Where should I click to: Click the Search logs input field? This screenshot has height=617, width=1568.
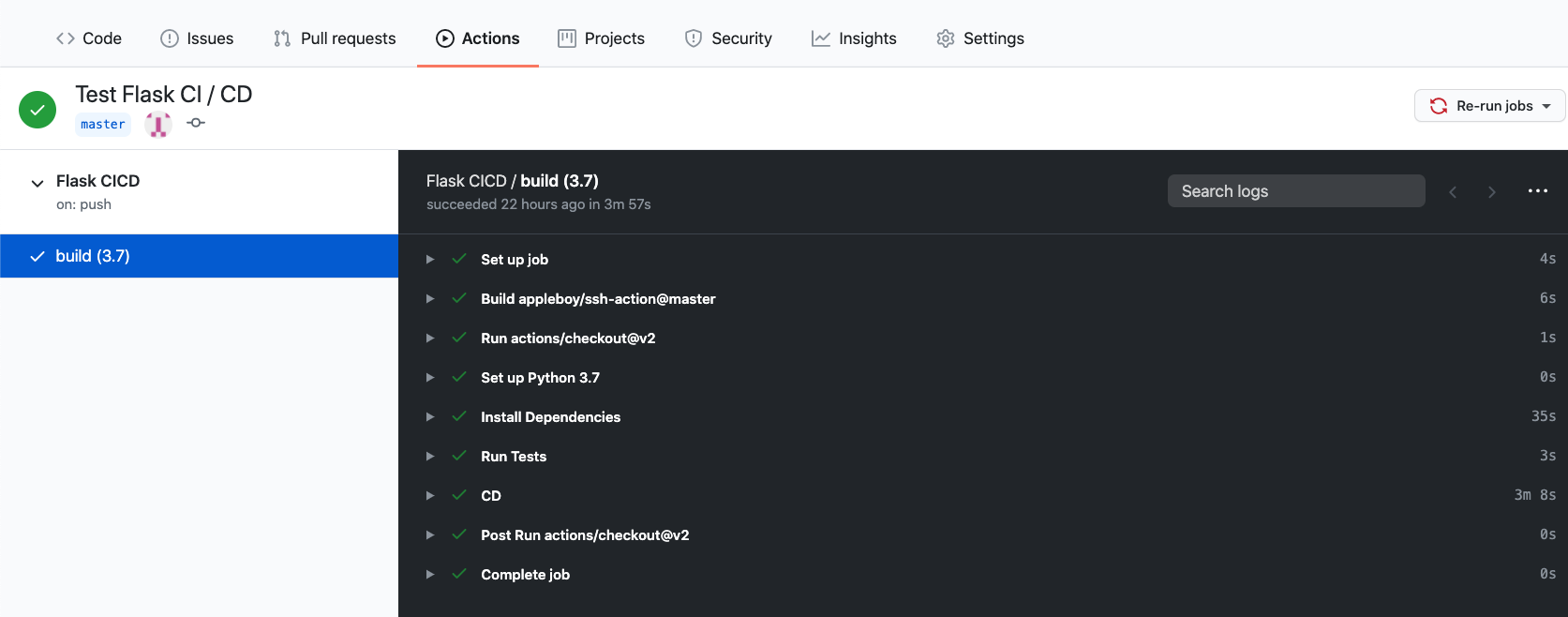tap(1296, 191)
